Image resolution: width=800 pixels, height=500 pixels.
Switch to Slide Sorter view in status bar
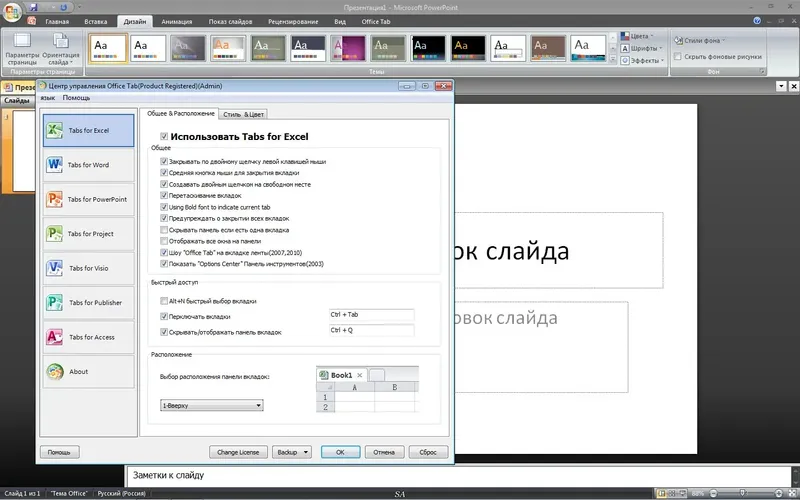[x=672, y=493]
